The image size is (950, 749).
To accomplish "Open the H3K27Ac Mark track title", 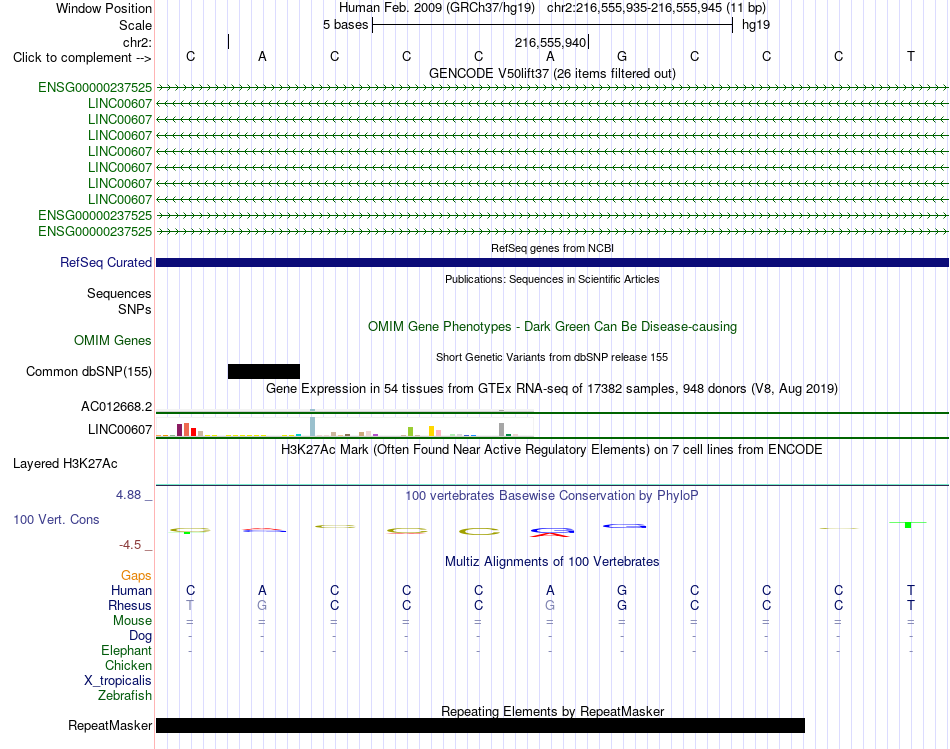I will click(x=552, y=450).
